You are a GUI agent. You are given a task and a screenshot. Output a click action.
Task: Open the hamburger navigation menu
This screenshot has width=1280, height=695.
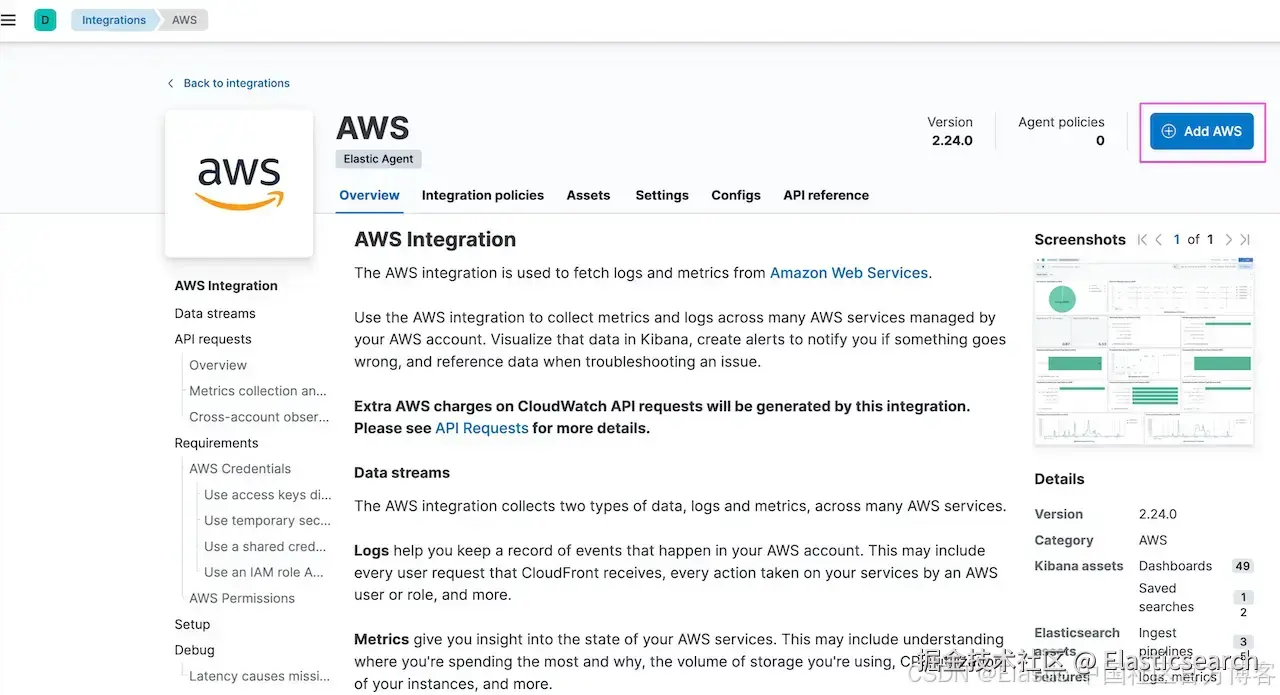9,20
